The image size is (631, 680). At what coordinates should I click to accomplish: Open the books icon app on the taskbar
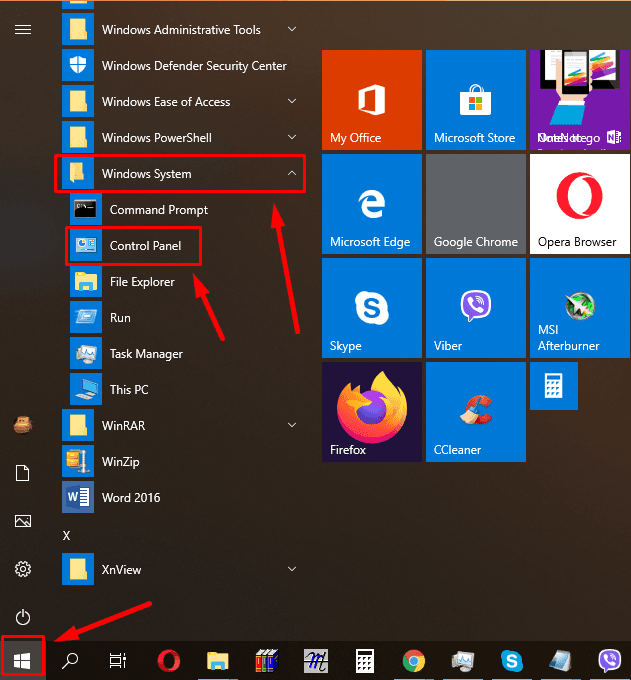[267, 661]
